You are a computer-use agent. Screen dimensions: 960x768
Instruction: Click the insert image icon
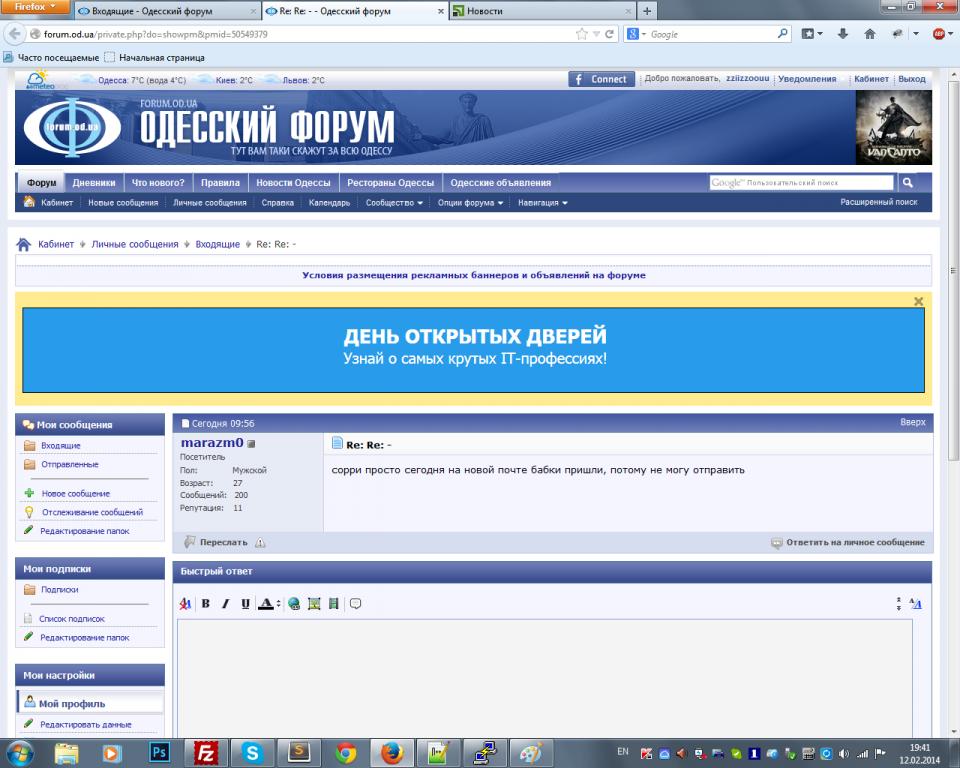314,604
